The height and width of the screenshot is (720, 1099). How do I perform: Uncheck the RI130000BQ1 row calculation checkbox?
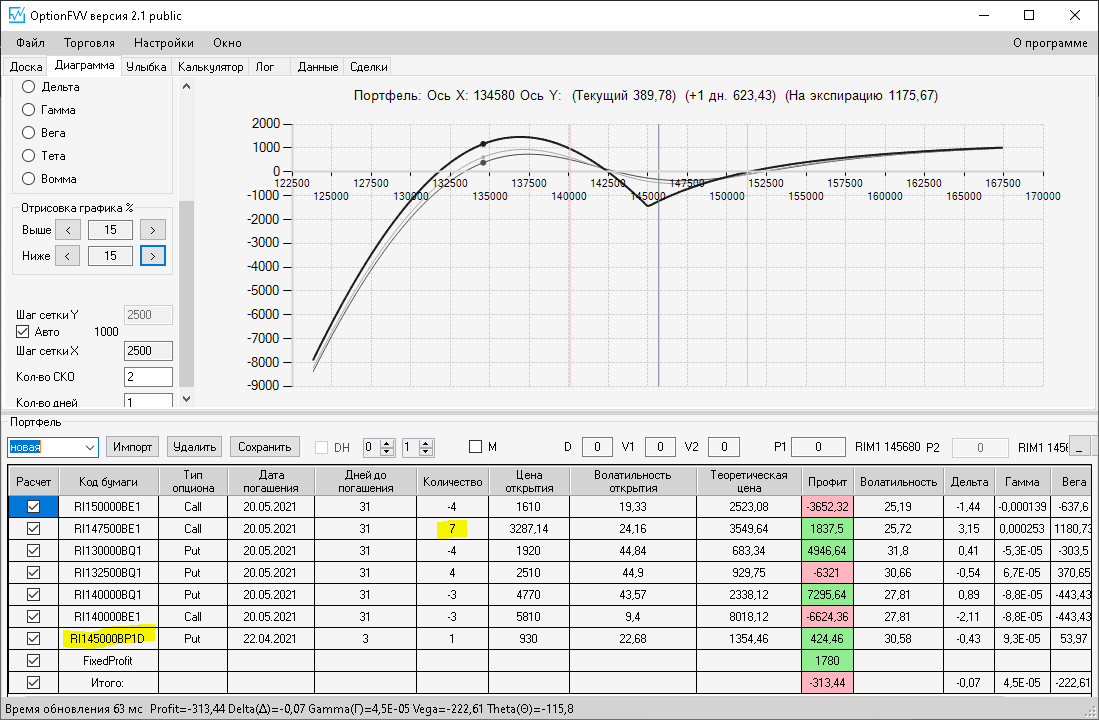pyautogui.click(x=33, y=550)
